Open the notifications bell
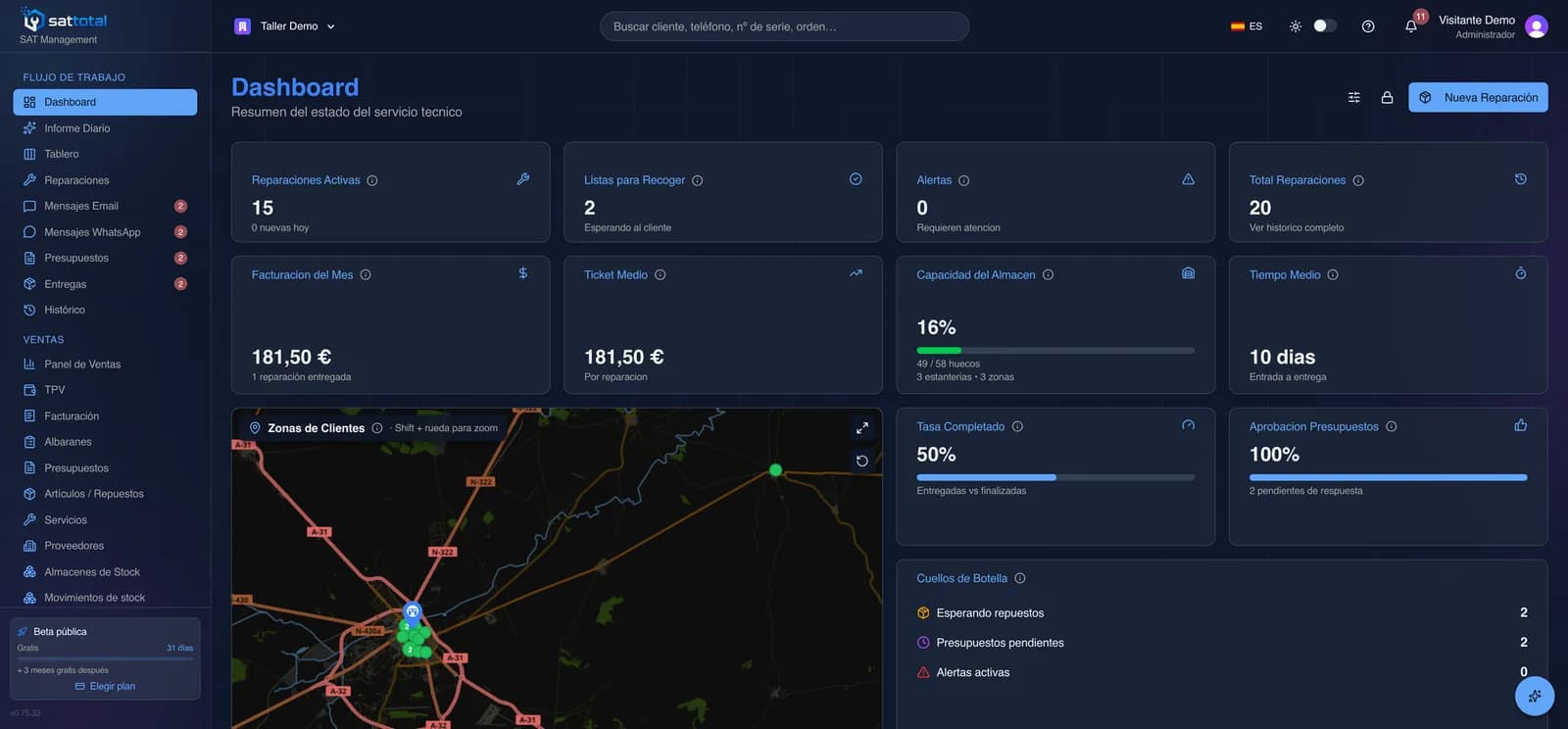This screenshot has width=1568, height=729. [x=1411, y=26]
